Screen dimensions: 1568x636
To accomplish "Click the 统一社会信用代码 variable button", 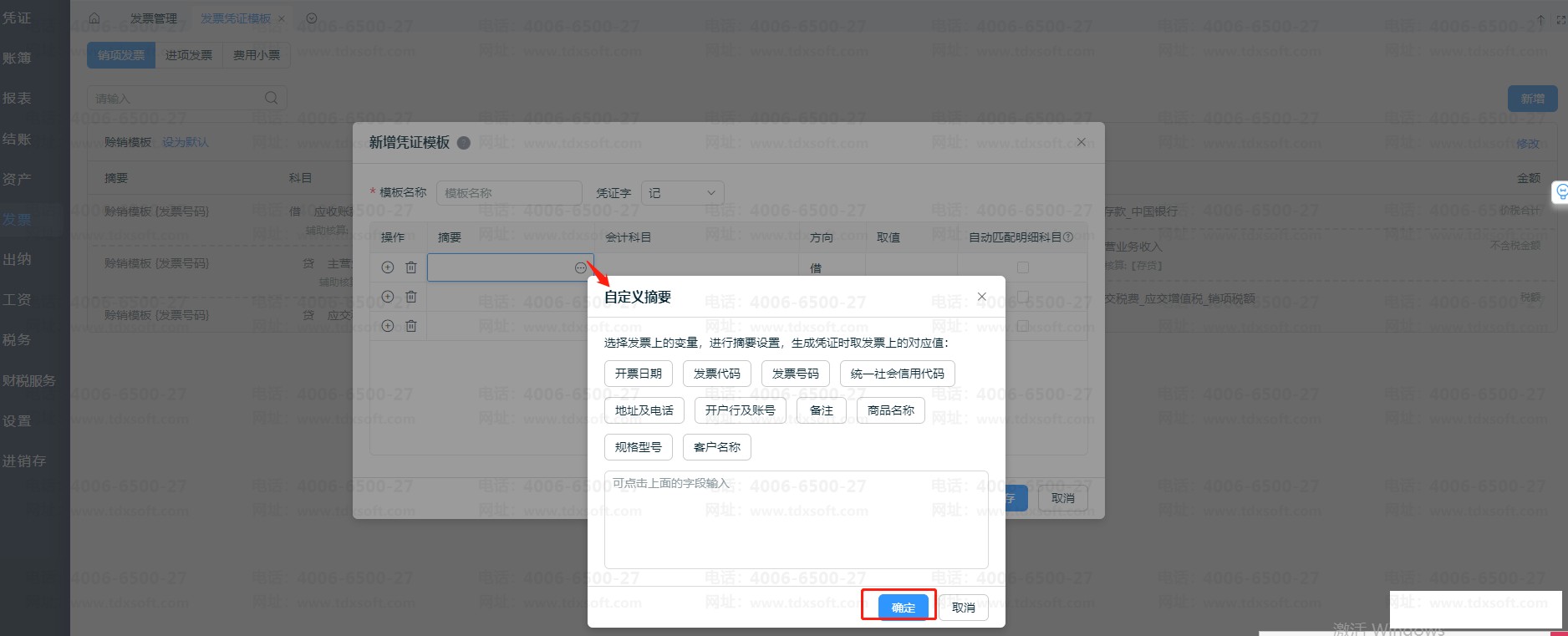I will pos(897,374).
